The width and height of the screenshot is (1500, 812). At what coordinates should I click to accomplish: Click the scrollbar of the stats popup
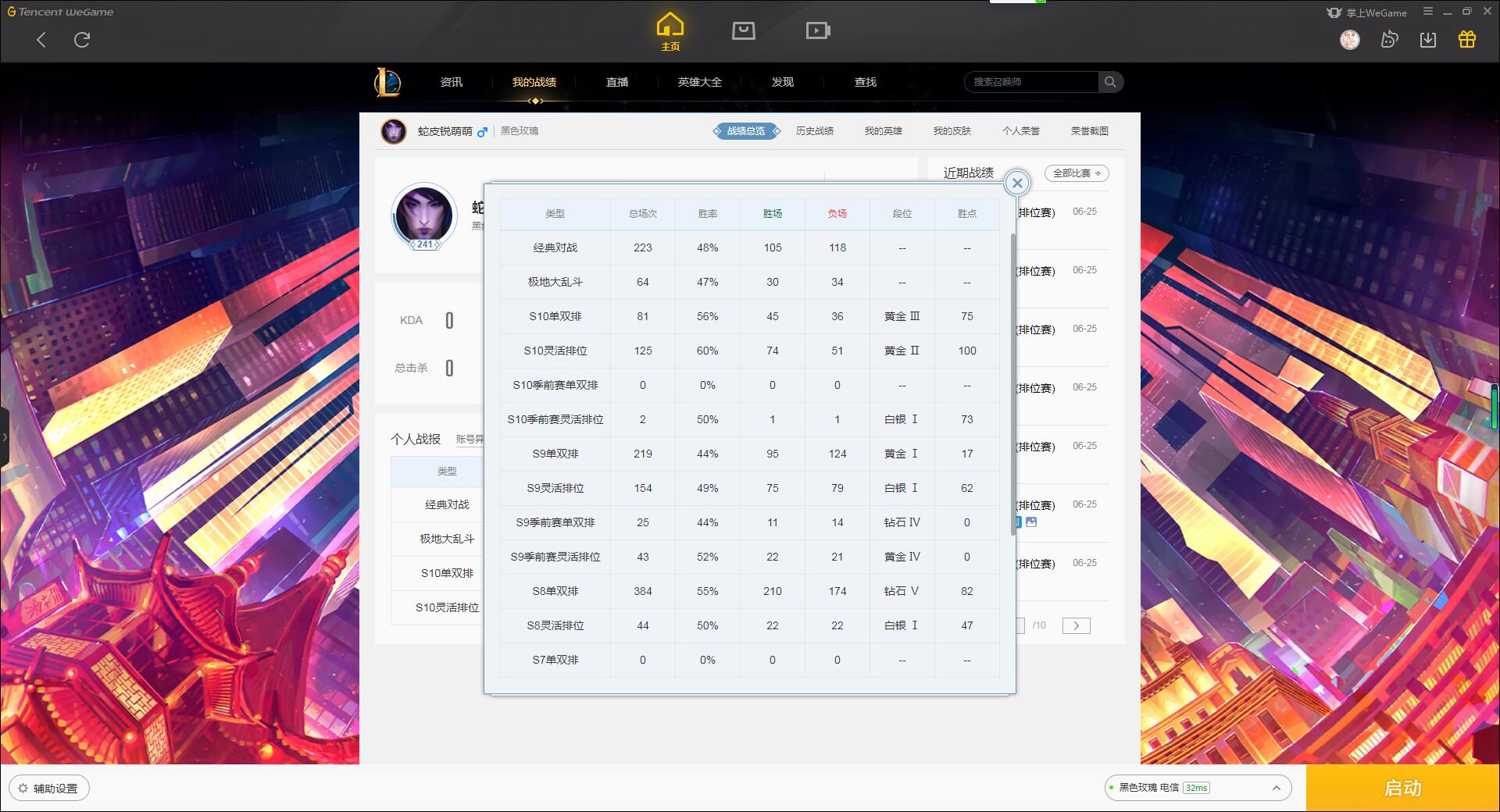[1013, 383]
